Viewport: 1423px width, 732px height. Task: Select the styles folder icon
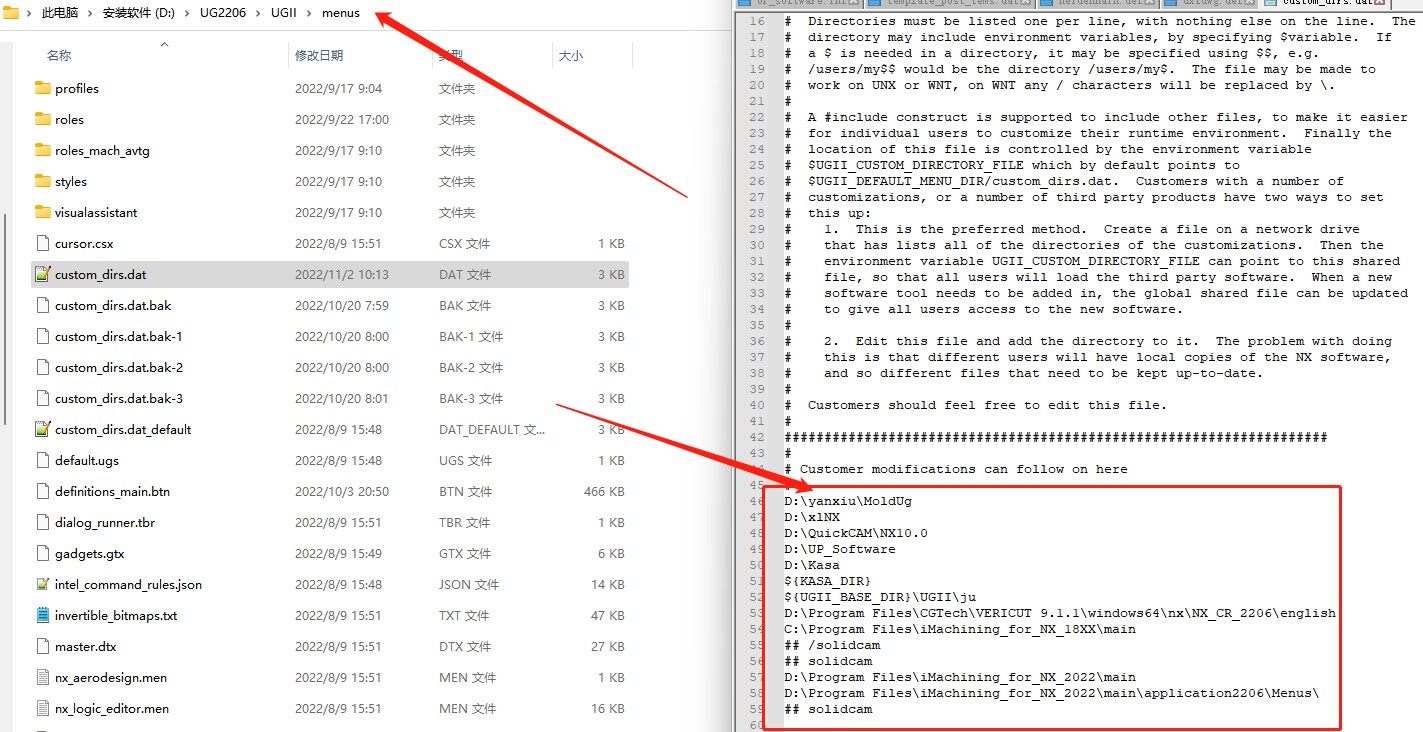coord(42,181)
